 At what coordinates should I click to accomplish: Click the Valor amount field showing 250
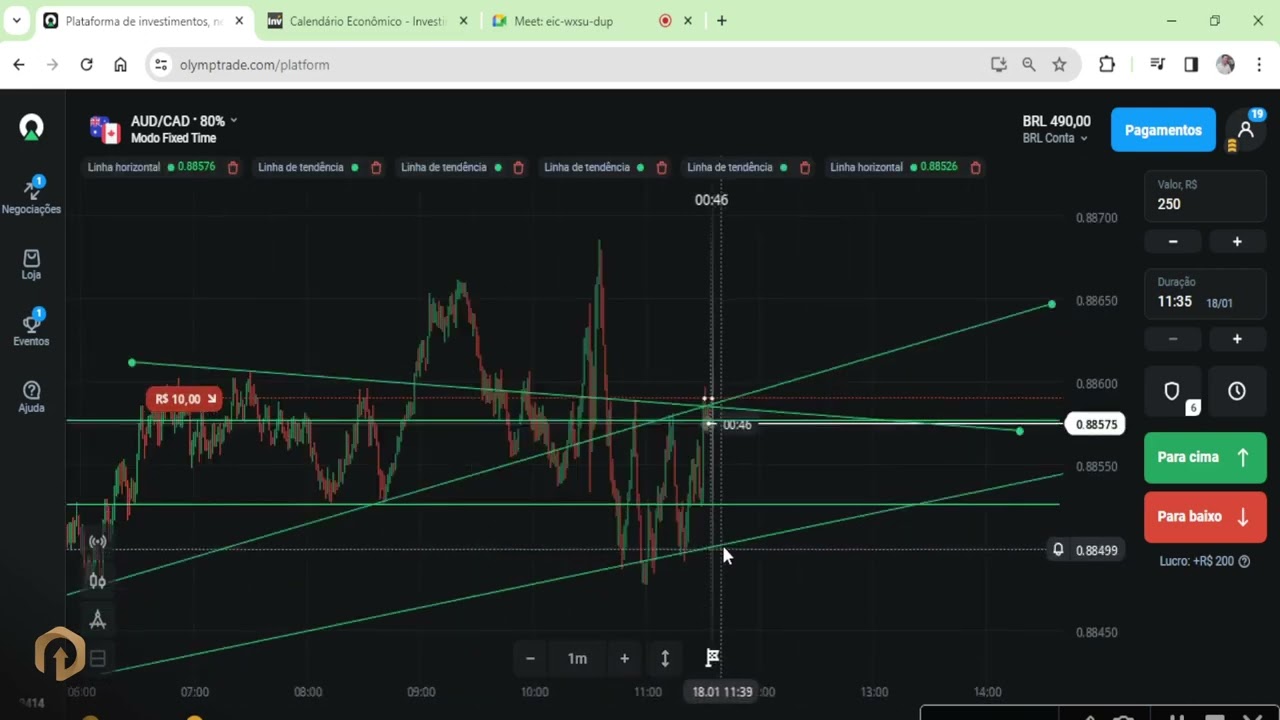(x=1205, y=196)
